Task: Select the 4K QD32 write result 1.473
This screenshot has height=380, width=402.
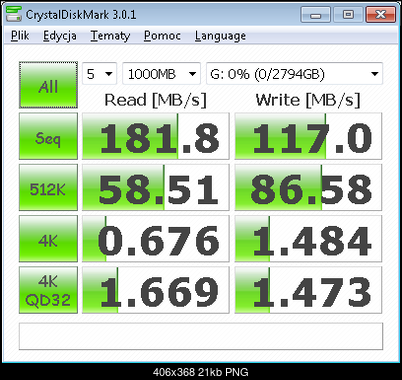Action: pos(308,290)
